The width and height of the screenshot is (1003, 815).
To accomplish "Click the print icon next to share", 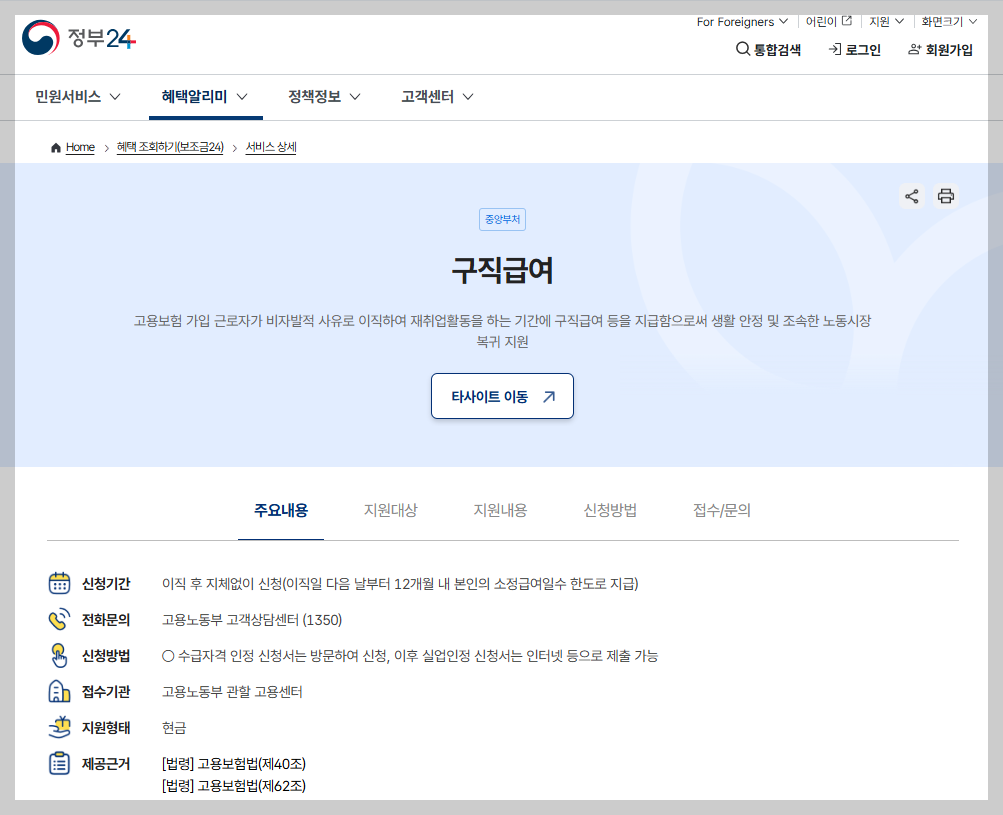I will point(945,196).
